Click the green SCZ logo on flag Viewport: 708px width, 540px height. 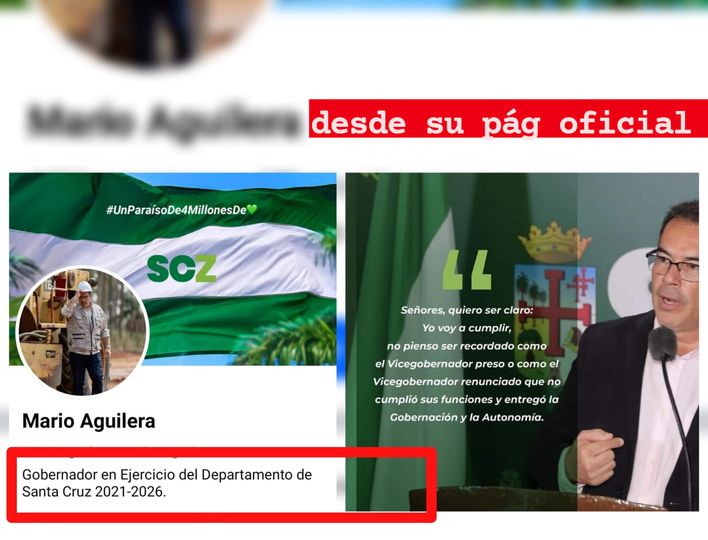click(x=181, y=268)
